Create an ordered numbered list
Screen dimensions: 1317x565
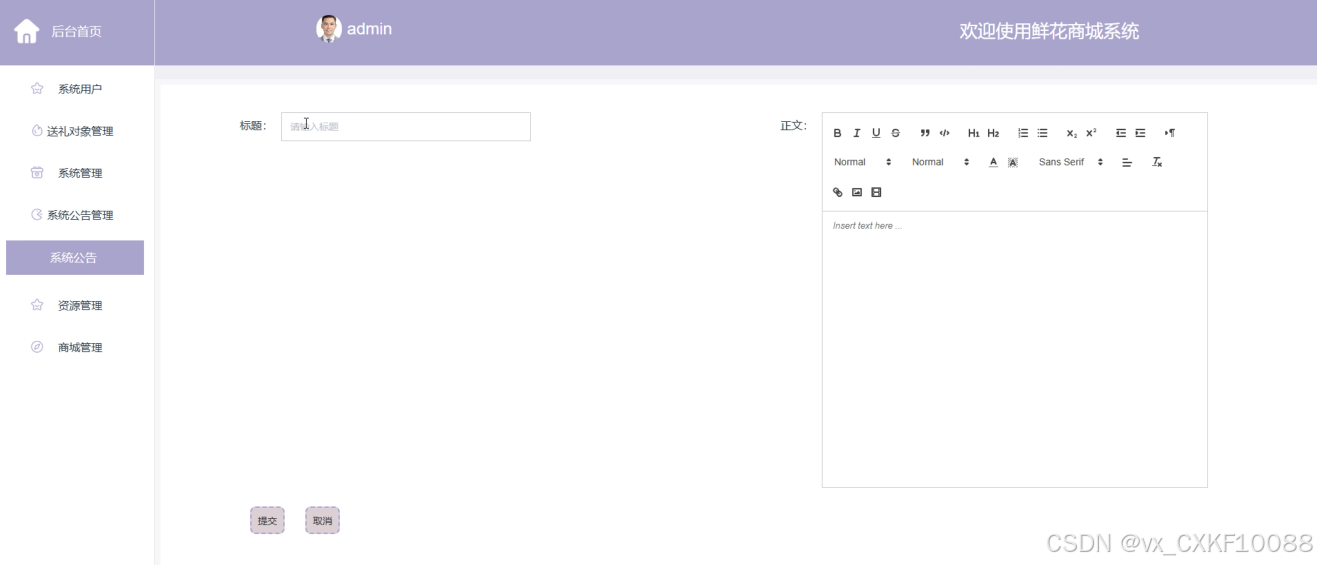pyautogui.click(x=1023, y=133)
